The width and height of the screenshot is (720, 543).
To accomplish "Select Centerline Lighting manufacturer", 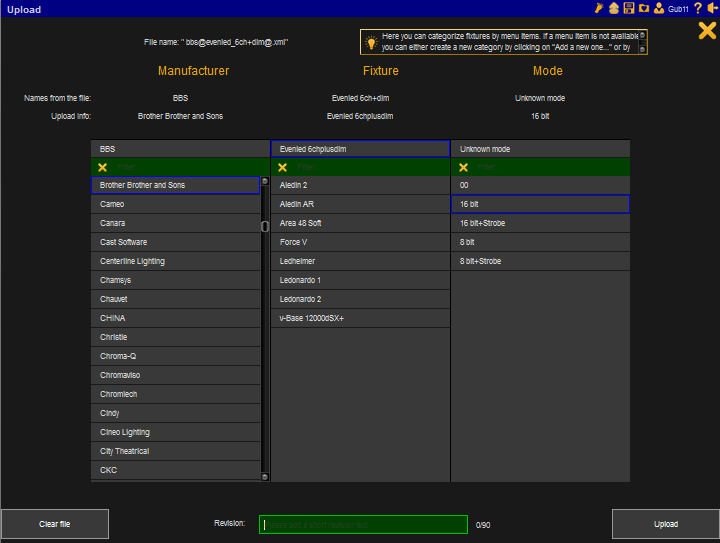I will point(175,261).
